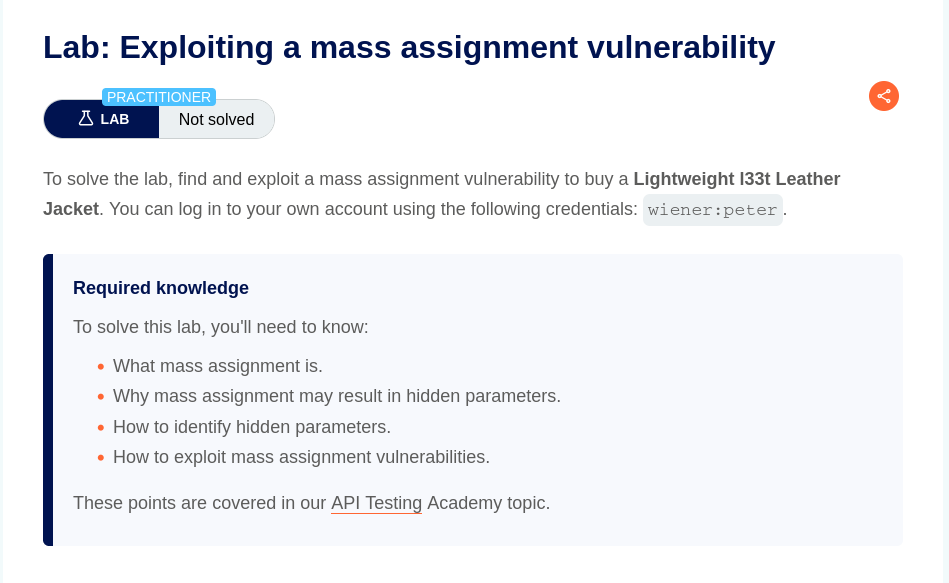Image resolution: width=949 pixels, height=583 pixels.
Task: Click the 'Why mass assignment may result' bullet
Action: point(337,396)
